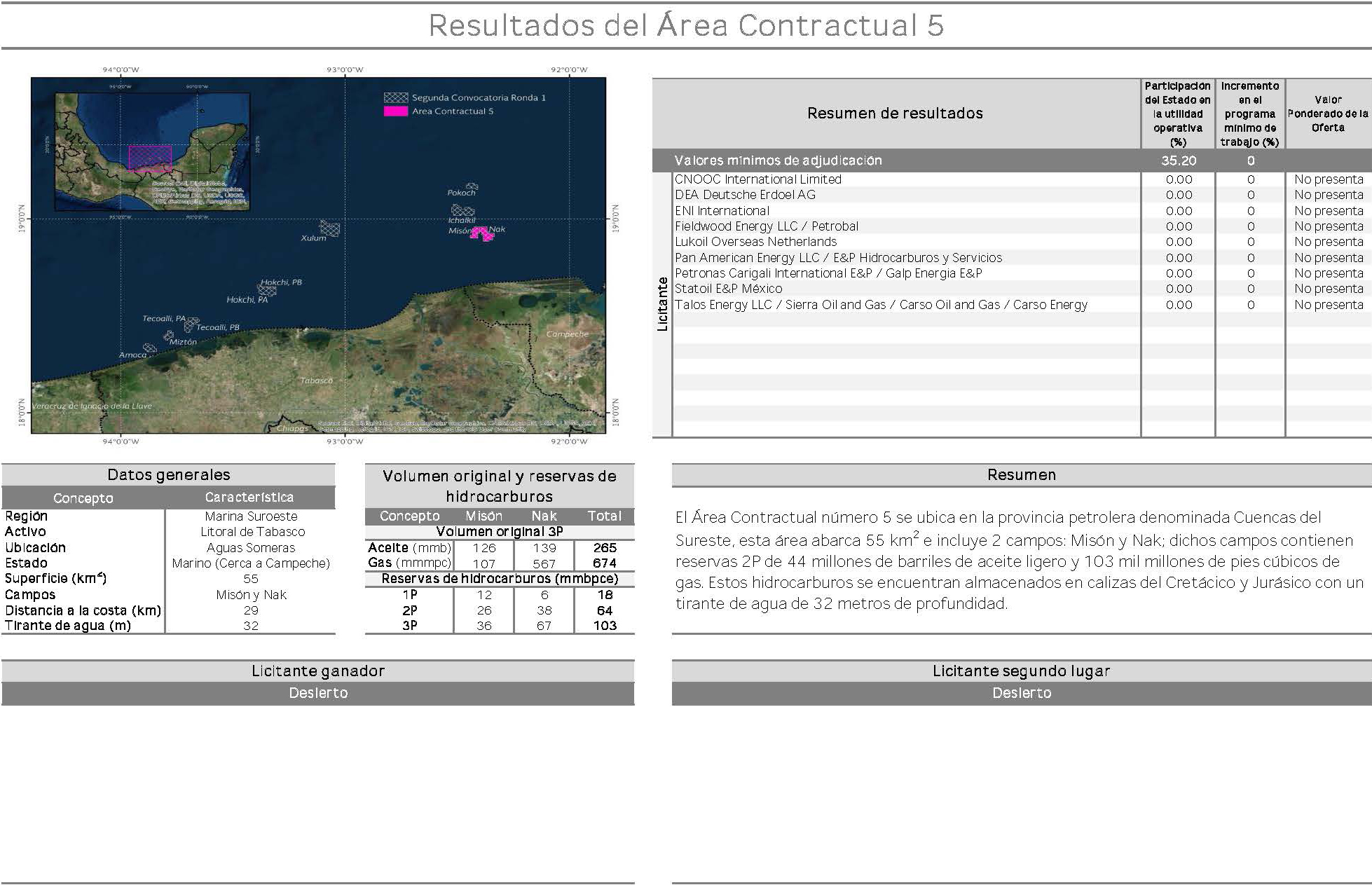Click the magenta Area Contractual 5 legend swatch

coord(395,111)
